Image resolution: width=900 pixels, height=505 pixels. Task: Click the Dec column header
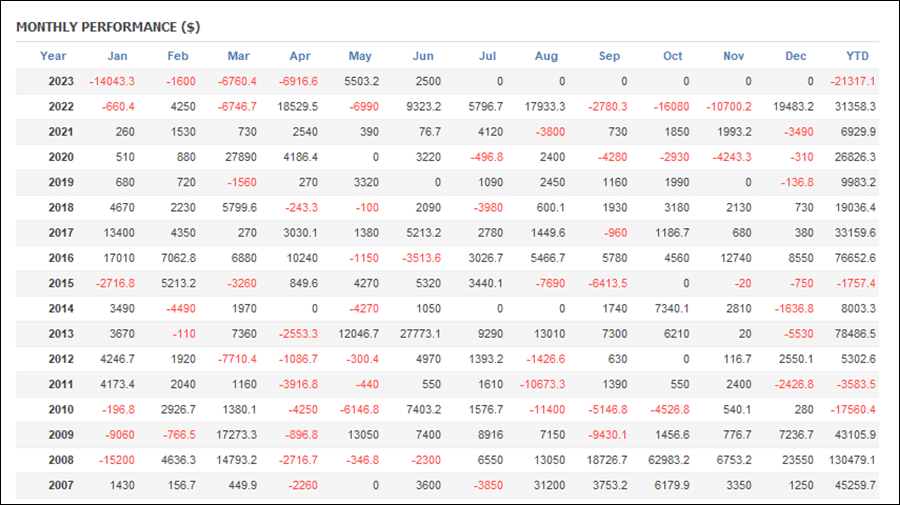click(796, 56)
